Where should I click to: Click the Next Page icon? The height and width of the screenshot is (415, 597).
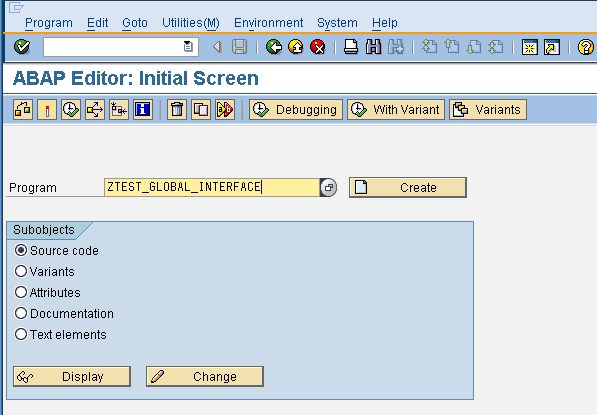coord(474,47)
